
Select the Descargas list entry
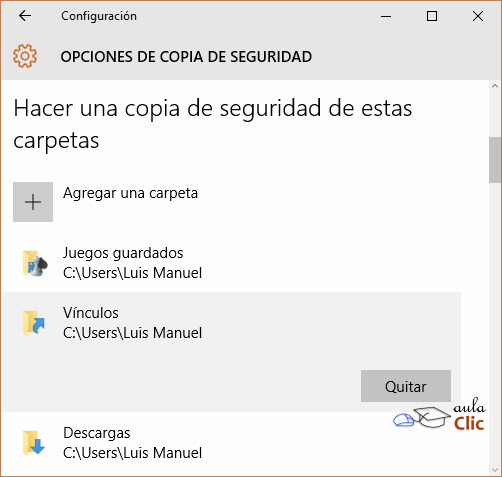click(x=232, y=443)
